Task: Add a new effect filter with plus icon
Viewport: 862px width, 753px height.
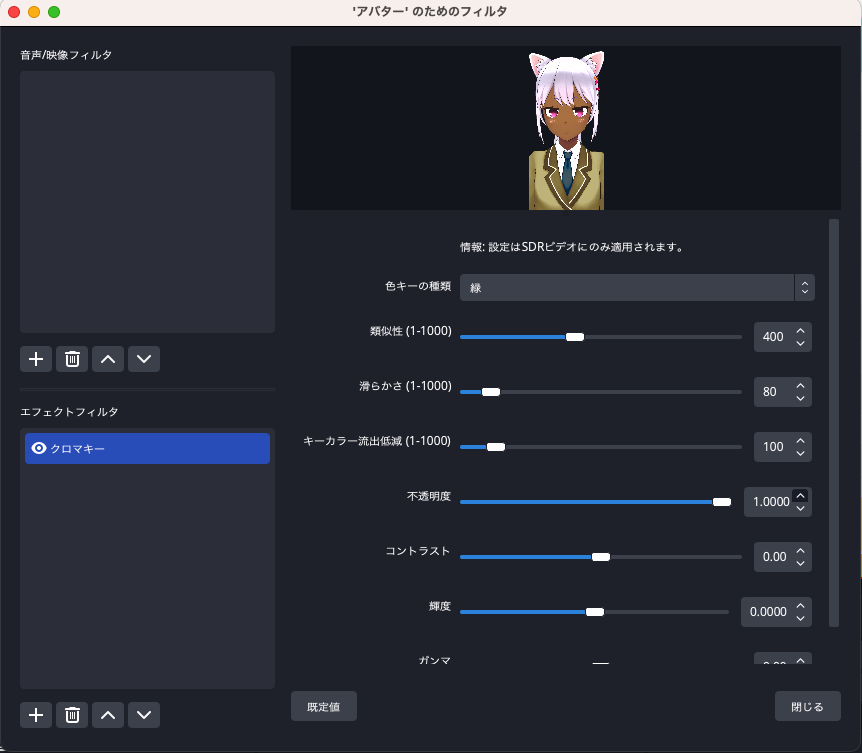Action: click(36, 715)
